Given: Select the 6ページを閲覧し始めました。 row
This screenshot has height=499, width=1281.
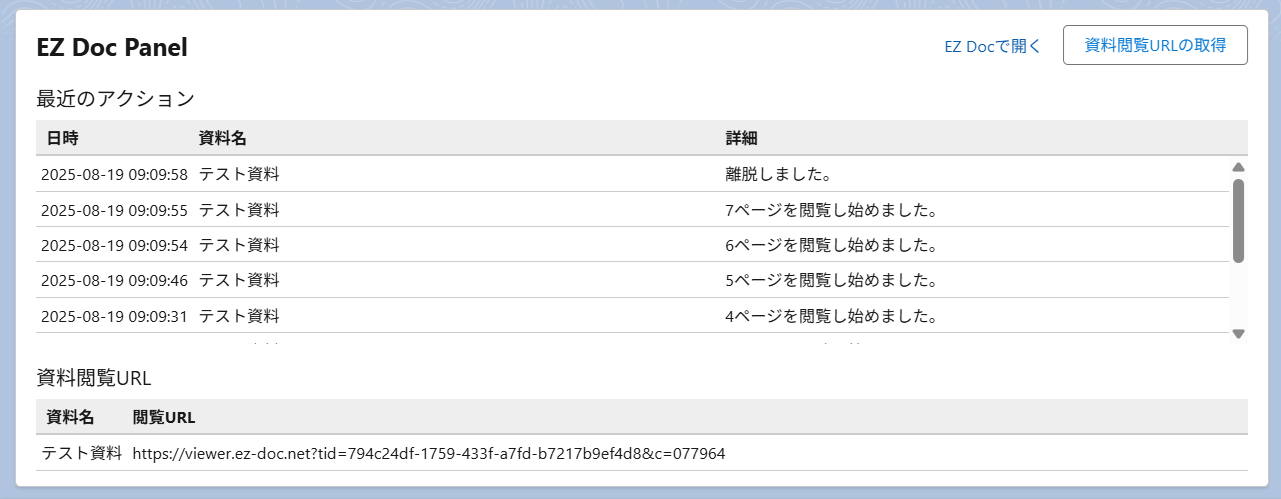Looking at the screenshot, I should (830, 245).
